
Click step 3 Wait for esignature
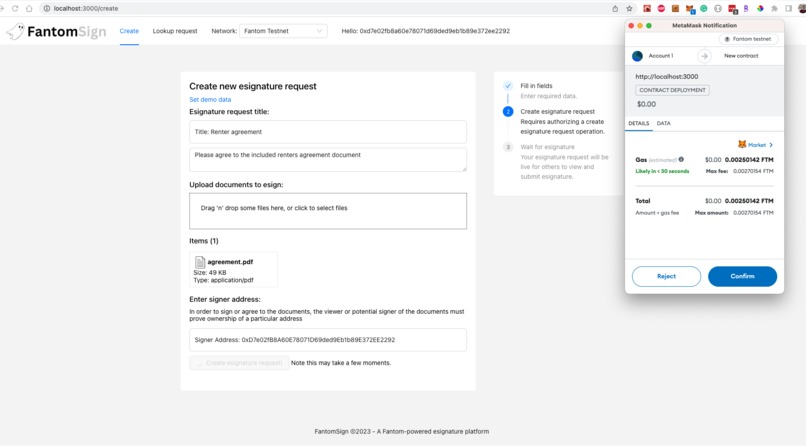coord(547,147)
